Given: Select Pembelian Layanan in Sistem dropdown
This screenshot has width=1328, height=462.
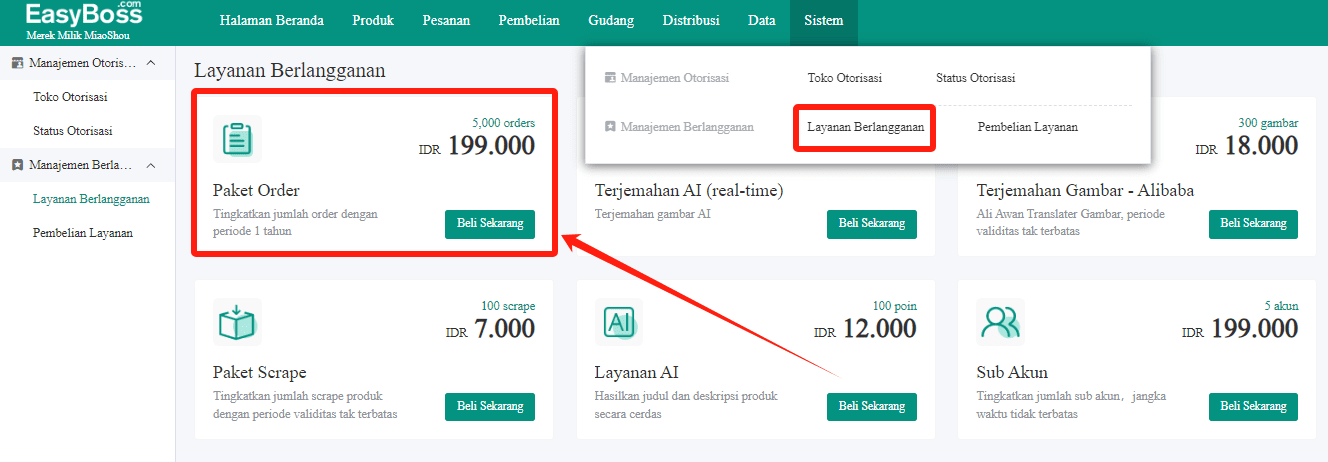Looking at the screenshot, I should [1028, 128].
